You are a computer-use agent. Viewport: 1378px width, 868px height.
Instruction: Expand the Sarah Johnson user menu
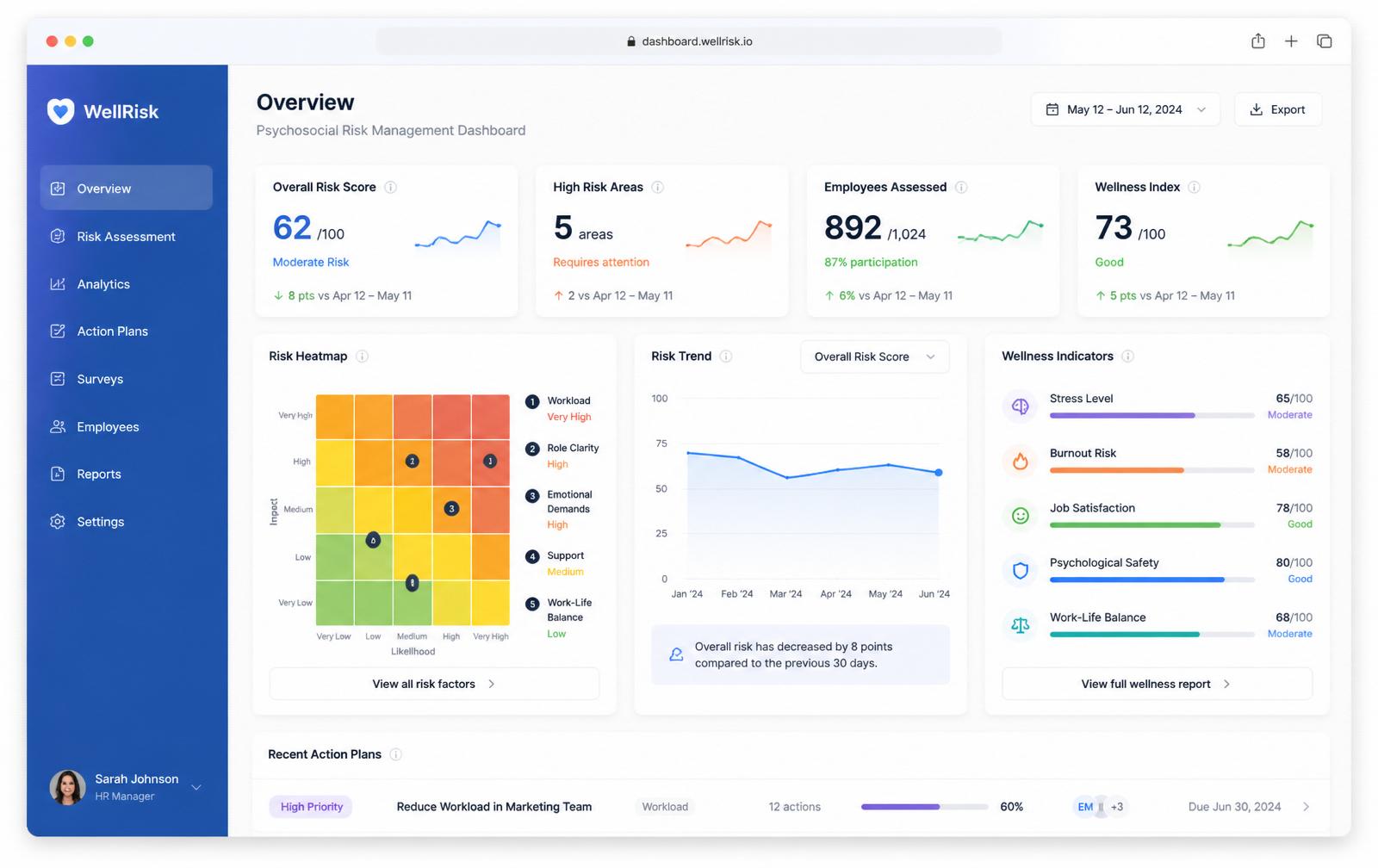[x=196, y=787]
